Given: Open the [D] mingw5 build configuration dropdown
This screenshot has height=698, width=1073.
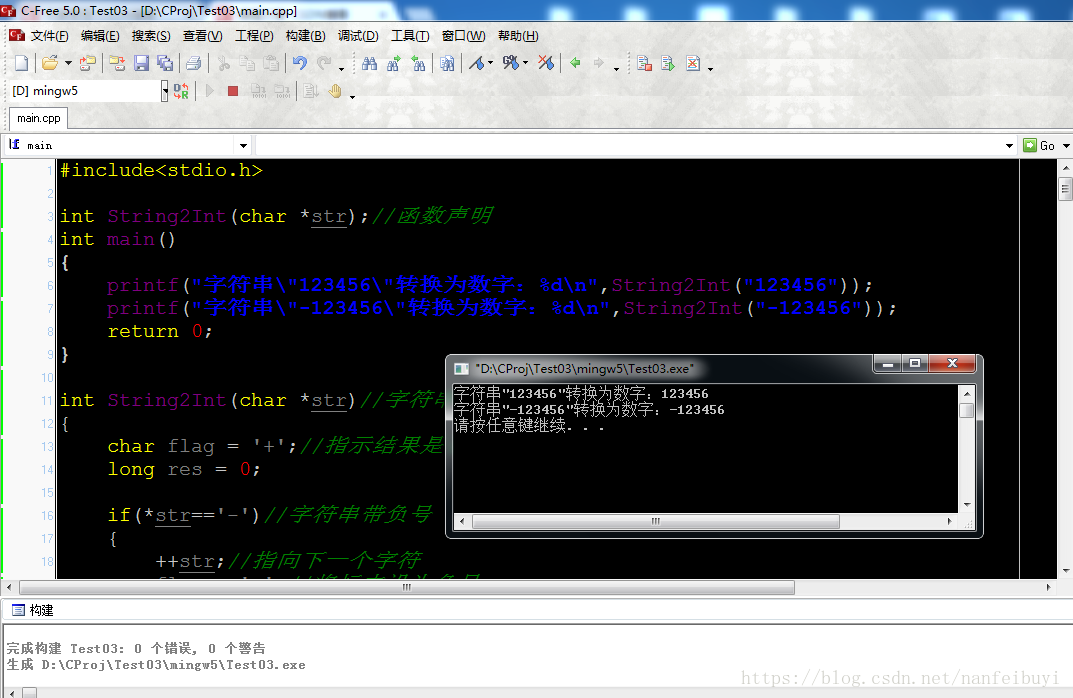Looking at the screenshot, I should coord(165,91).
